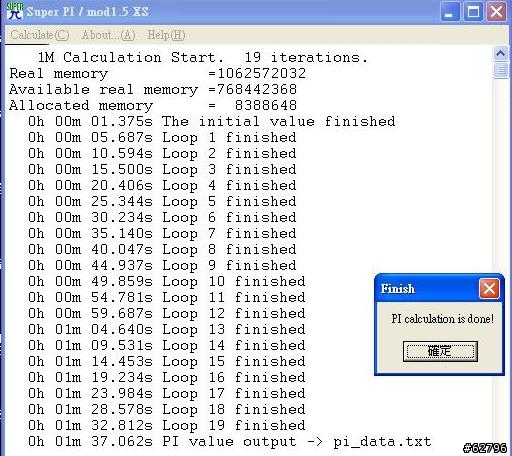Click the 'Loop 15 finished' line
Image resolution: width=512 pixels, height=456 pixels.
click(167, 362)
